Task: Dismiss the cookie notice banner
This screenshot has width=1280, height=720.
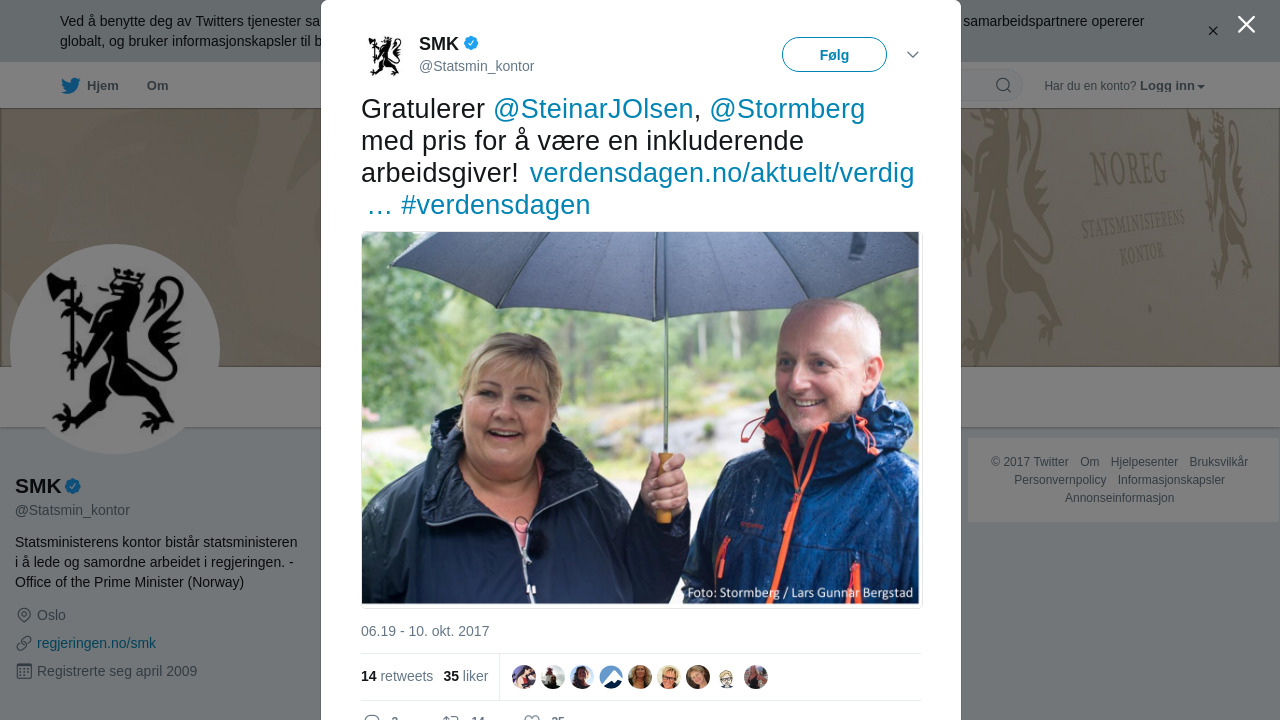Action: pos(1213,31)
